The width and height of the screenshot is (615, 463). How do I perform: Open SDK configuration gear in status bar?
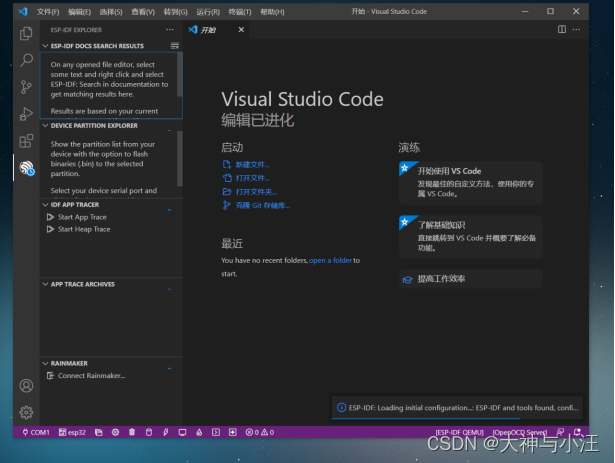pos(115,432)
